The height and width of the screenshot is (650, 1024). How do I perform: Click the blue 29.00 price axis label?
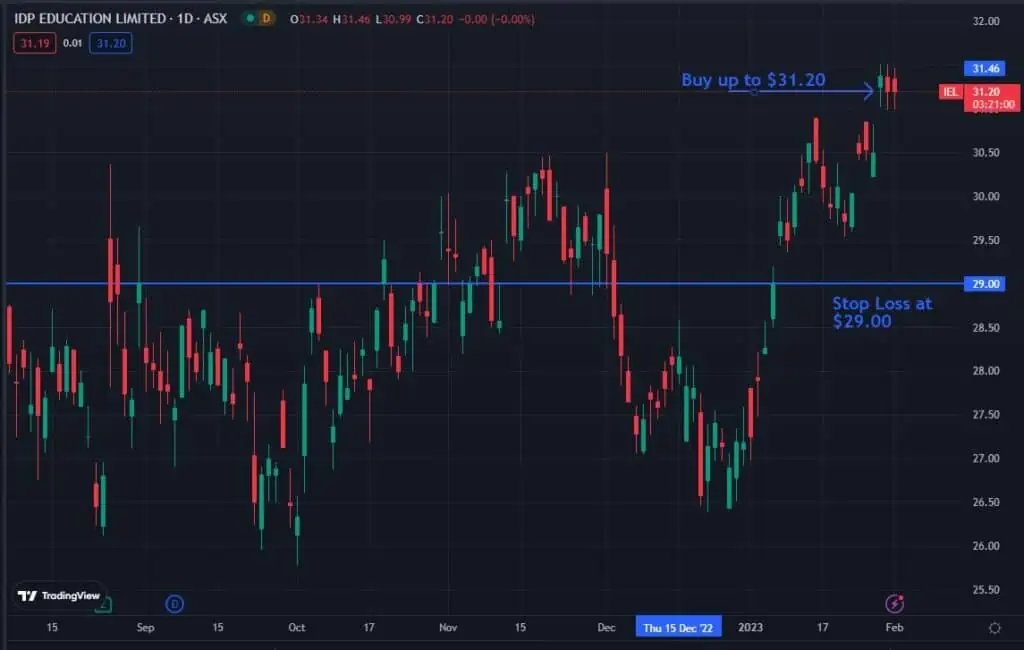(x=986, y=284)
